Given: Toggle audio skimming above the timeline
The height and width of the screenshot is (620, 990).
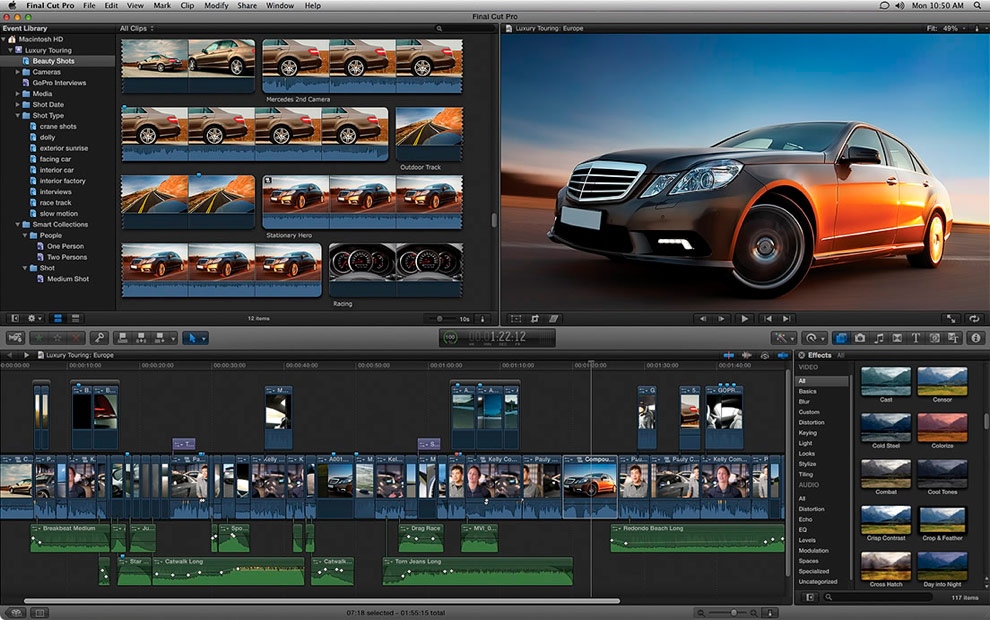Looking at the screenshot, I should [747, 355].
